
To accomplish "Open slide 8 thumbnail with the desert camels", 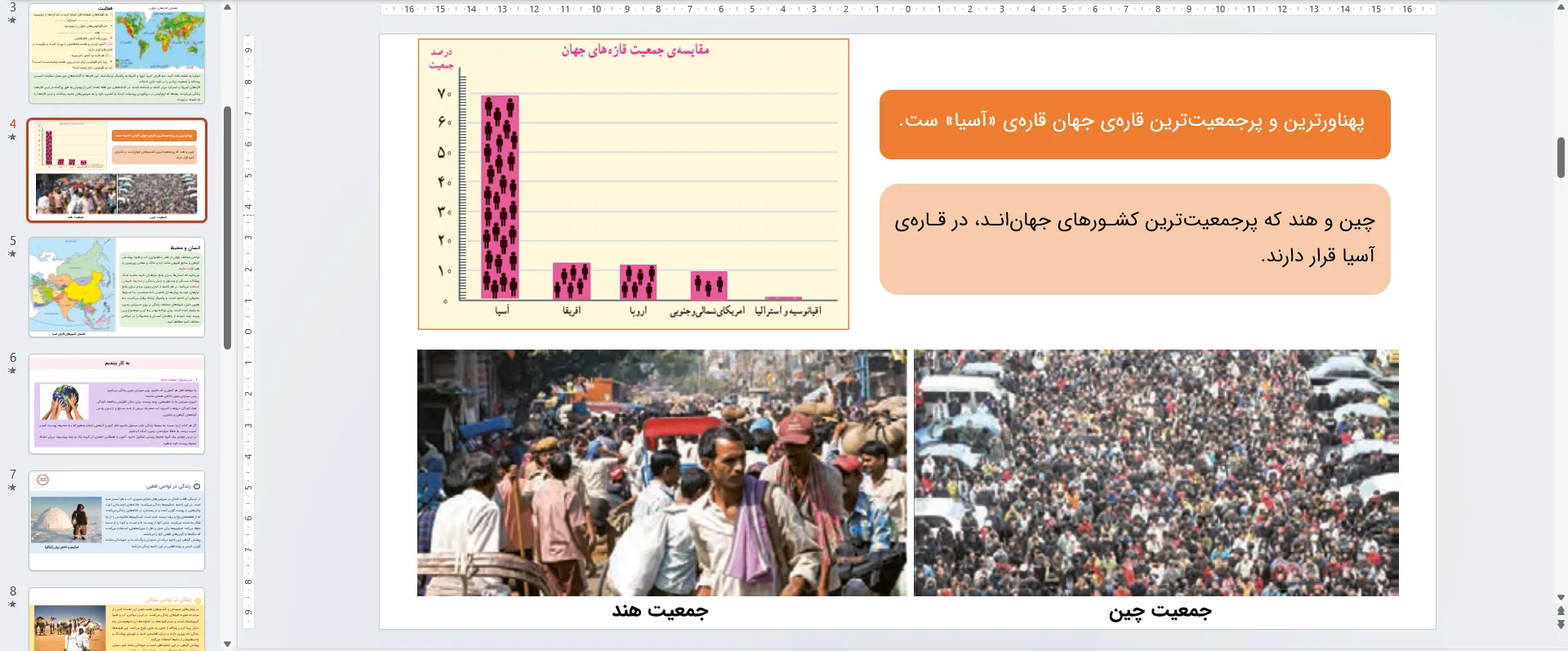I will coord(117,619).
